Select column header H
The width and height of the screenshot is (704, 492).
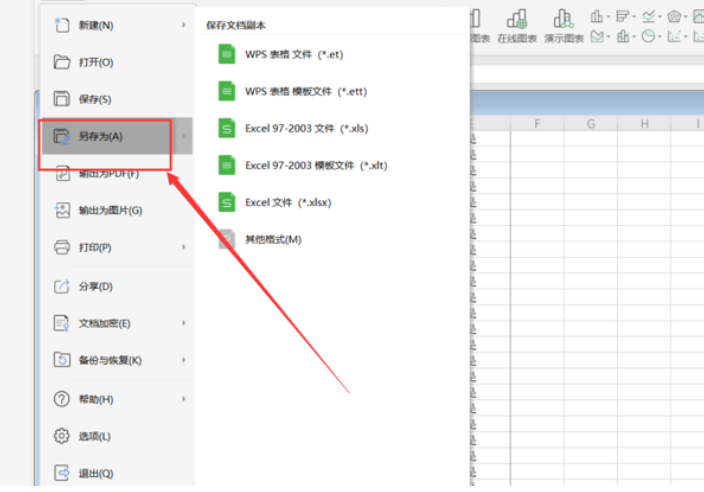[x=644, y=124]
